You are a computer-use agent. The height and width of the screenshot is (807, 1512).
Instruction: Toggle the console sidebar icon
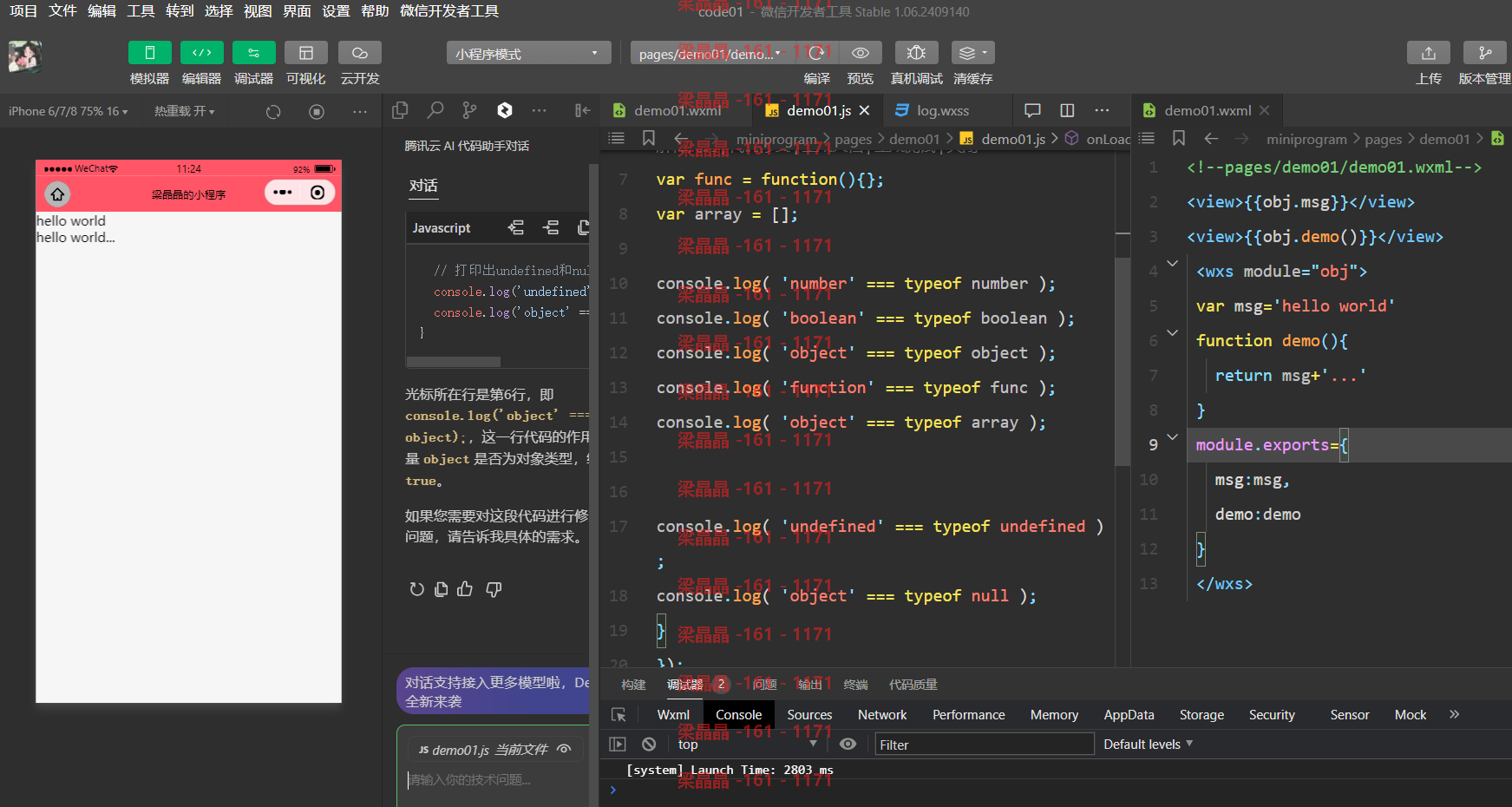[x=618, y=744]
